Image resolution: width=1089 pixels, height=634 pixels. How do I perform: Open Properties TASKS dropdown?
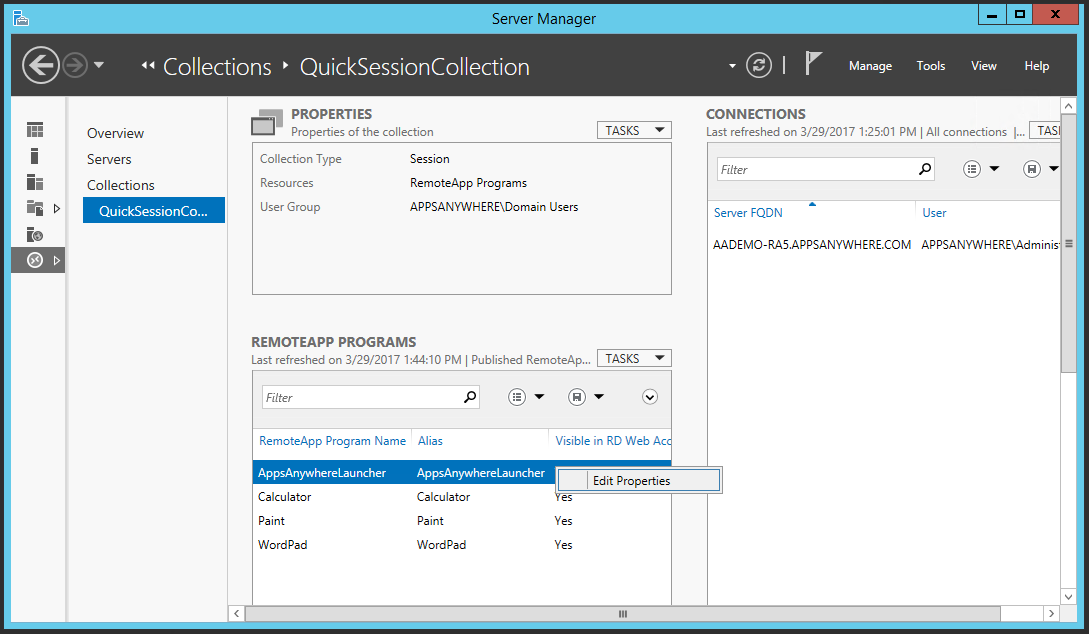point(634,130)
